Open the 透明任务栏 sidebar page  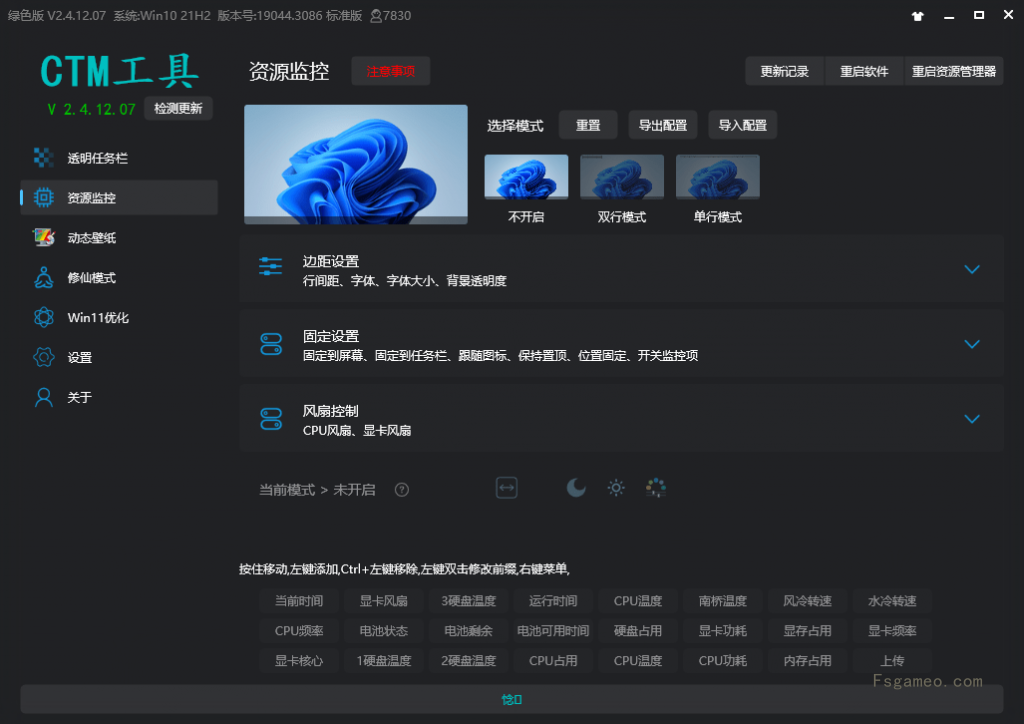pos(119,158)
